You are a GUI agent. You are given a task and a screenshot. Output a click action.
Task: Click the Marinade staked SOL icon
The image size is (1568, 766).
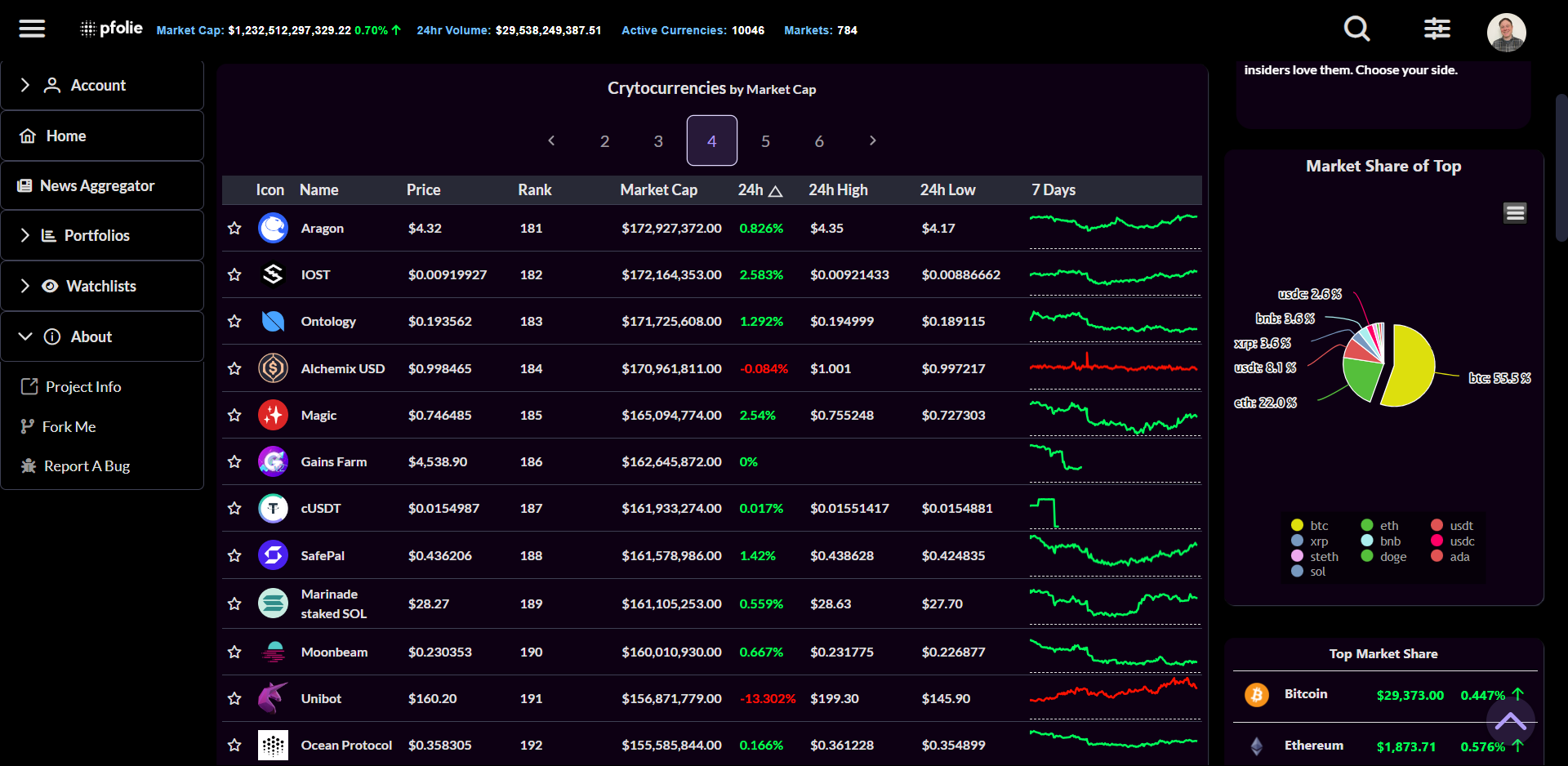click(x=273, y=603)
